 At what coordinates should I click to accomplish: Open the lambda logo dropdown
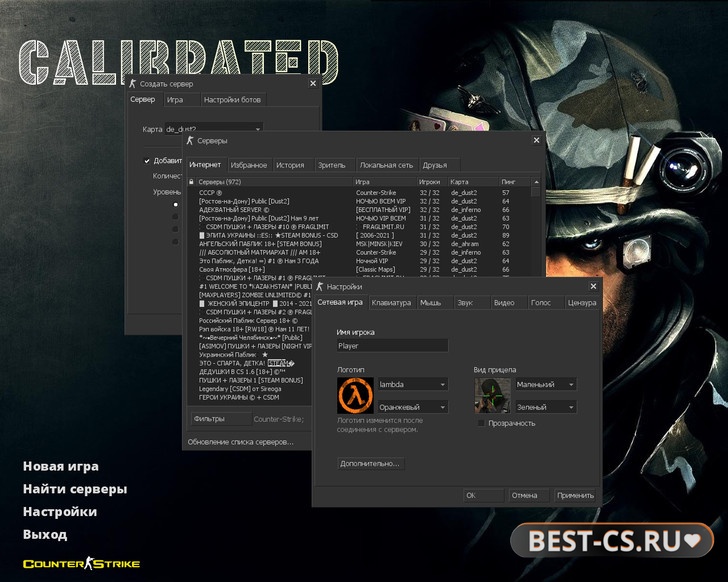click(x=413, y=384)
